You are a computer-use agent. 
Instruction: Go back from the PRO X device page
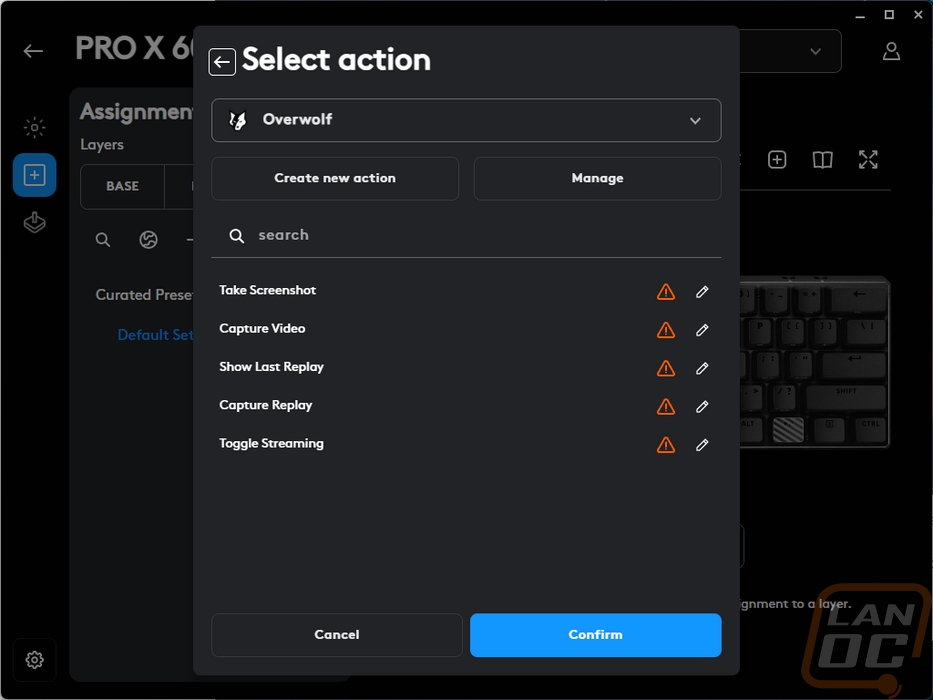pos(33,51)
